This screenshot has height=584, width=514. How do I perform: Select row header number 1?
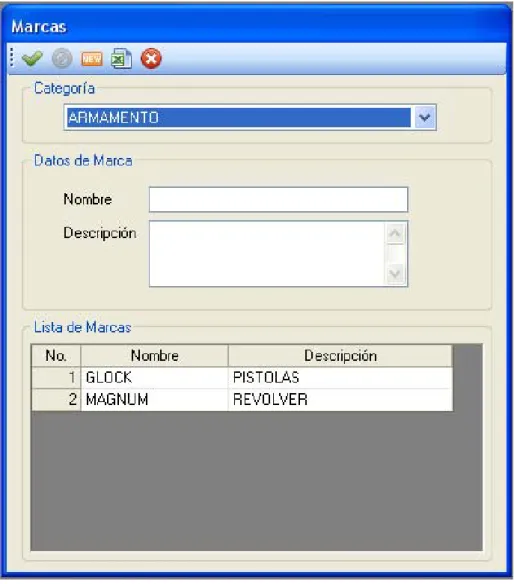click(56, 378)
